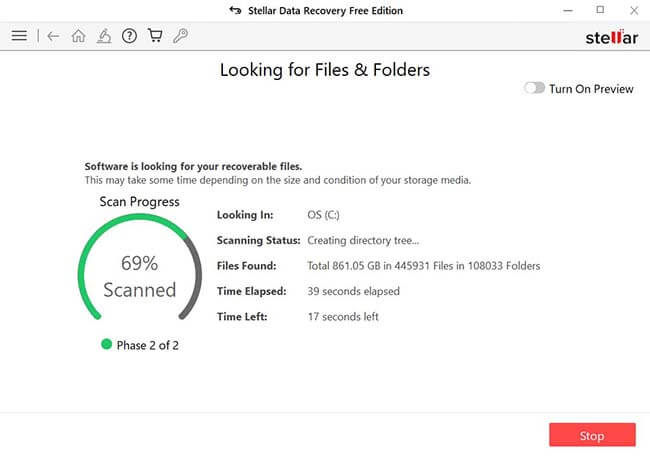Click the 'Time Left:' label

(x=242, y=317)
